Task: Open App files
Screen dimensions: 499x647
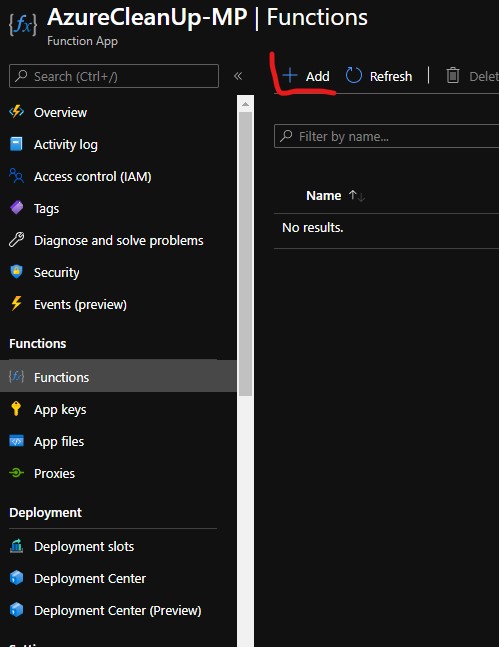Action: (x=59, y=442)
